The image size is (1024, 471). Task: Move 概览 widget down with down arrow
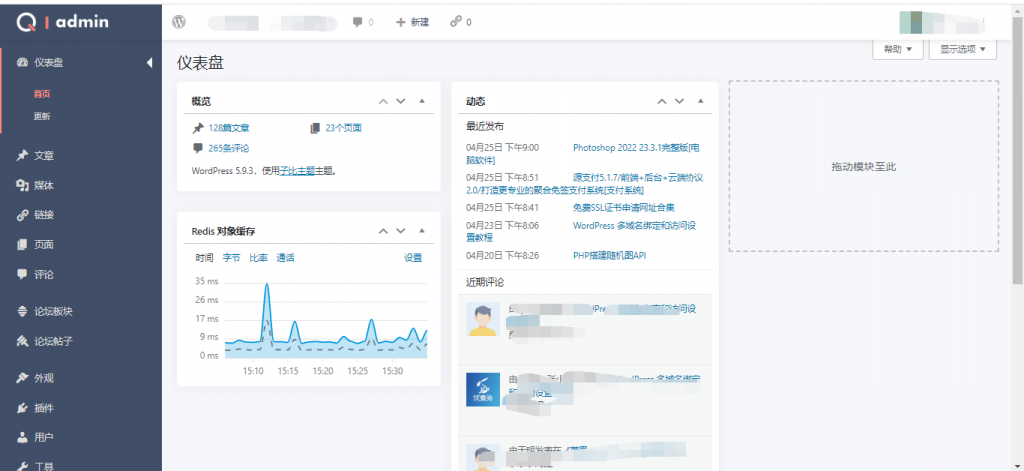(401, 101)
